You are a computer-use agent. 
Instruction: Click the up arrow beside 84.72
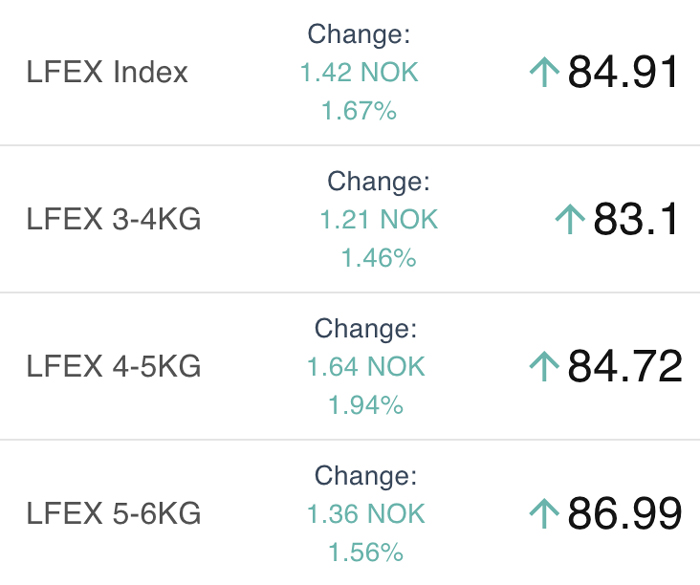(x=544, y=366)
